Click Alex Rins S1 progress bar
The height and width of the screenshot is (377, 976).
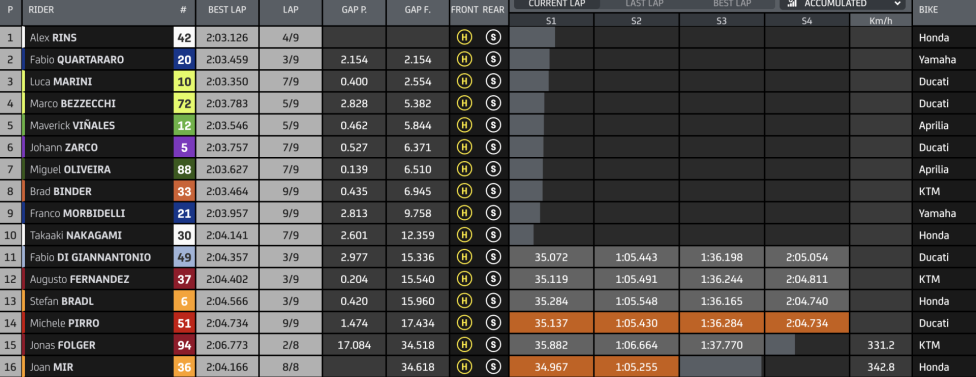click(532, 37)
